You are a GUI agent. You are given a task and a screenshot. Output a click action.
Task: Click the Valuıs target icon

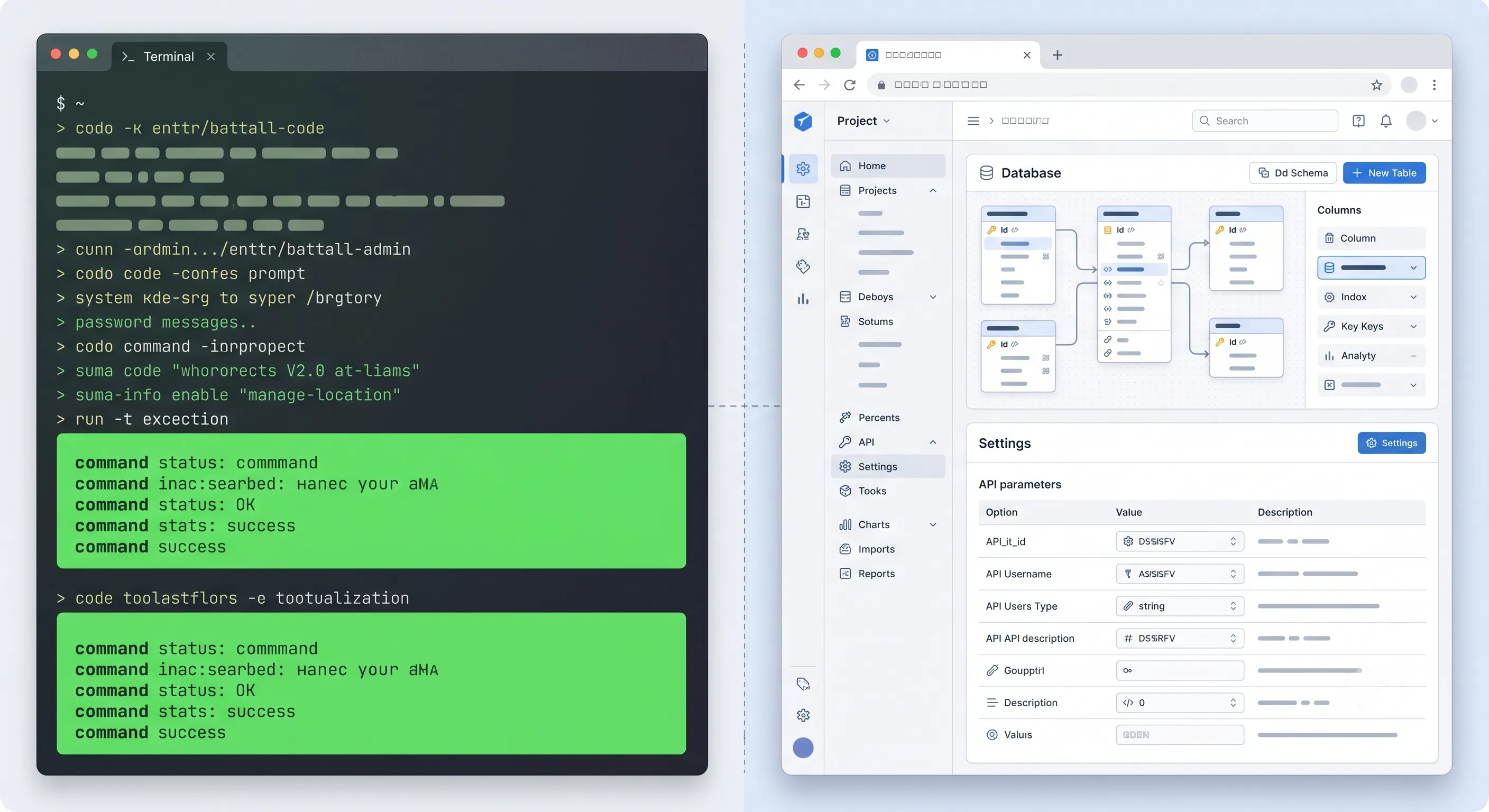tap(992, 735)
